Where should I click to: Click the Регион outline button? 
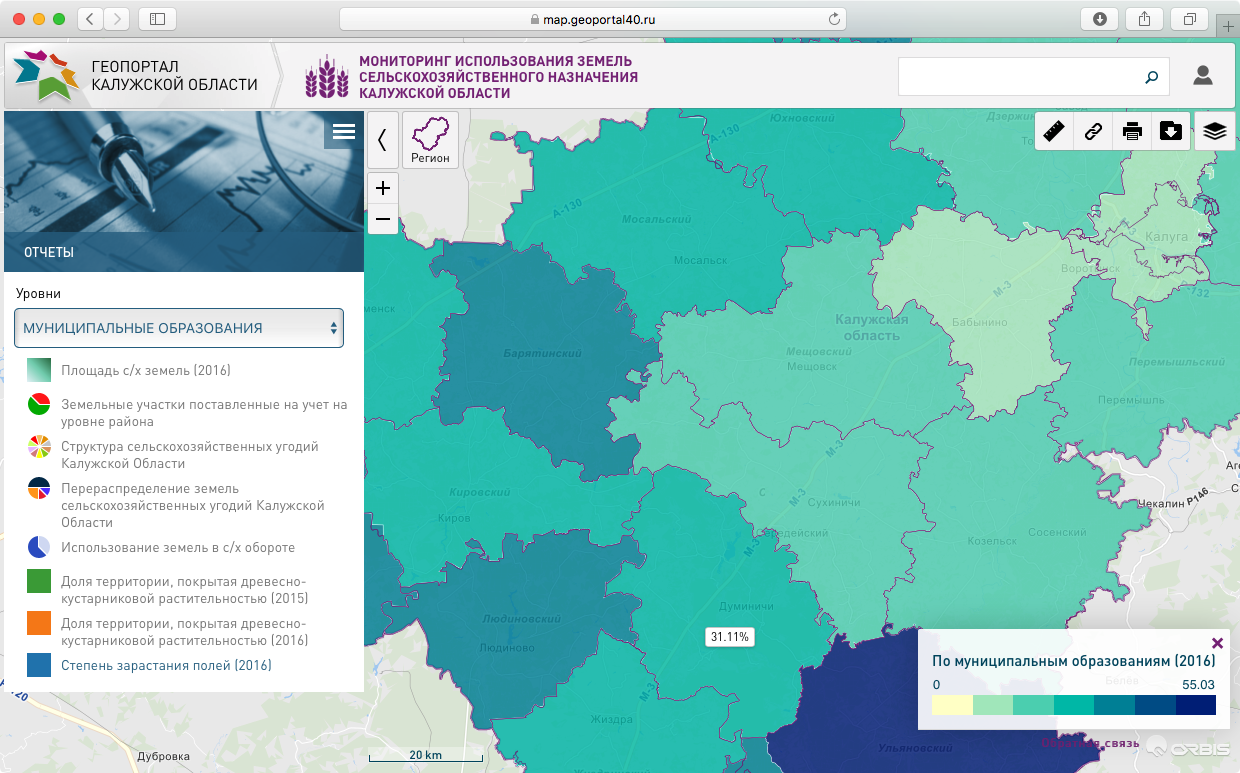(431, 140)
